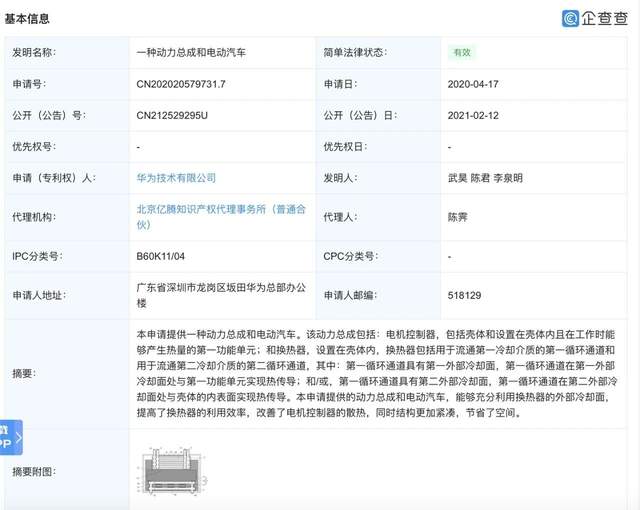Click the IPC分类号 field label
The image size is (640, 510).
click(37, 256)
